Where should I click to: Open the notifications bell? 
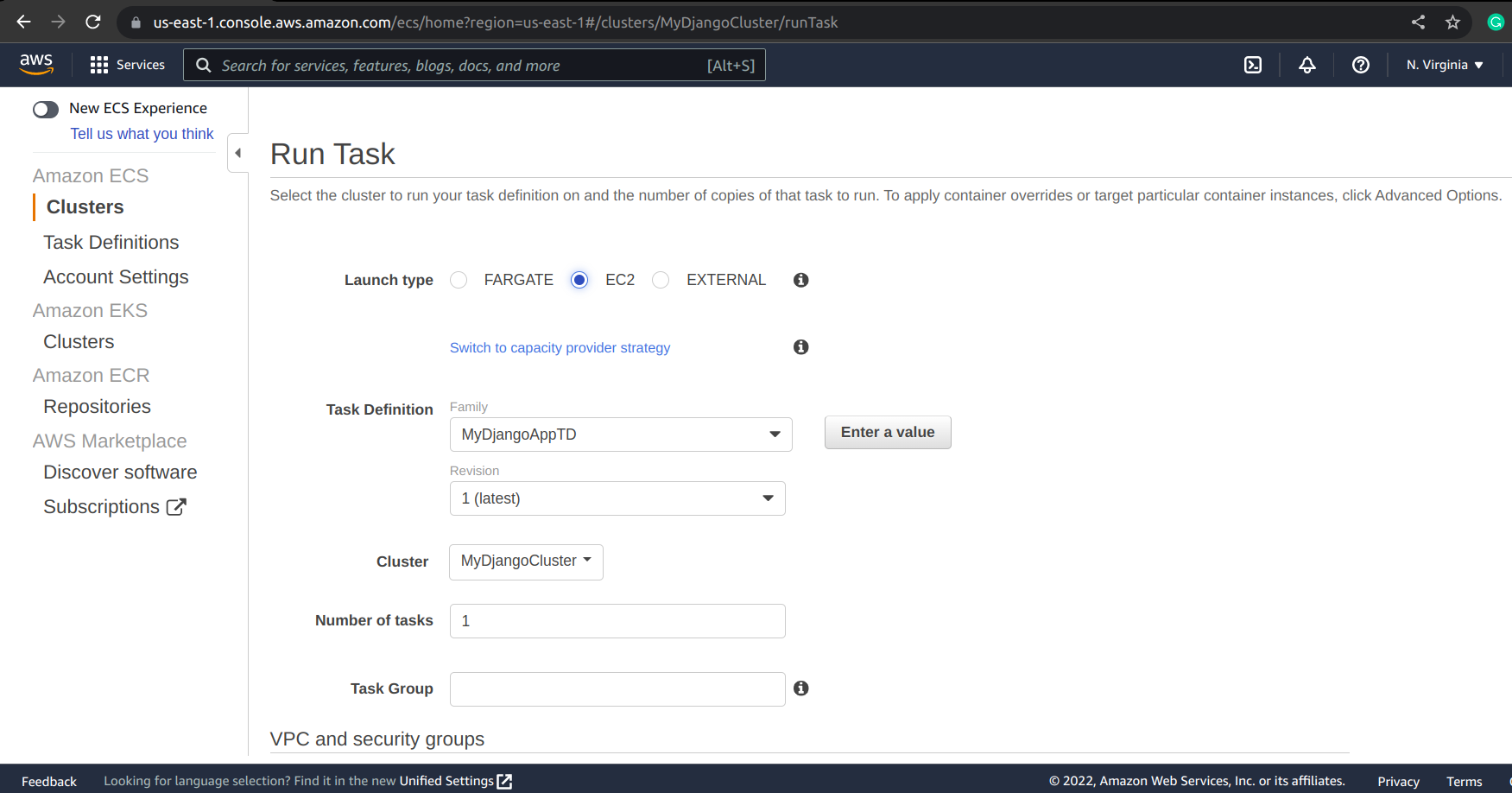click(x=1306, y=65)
